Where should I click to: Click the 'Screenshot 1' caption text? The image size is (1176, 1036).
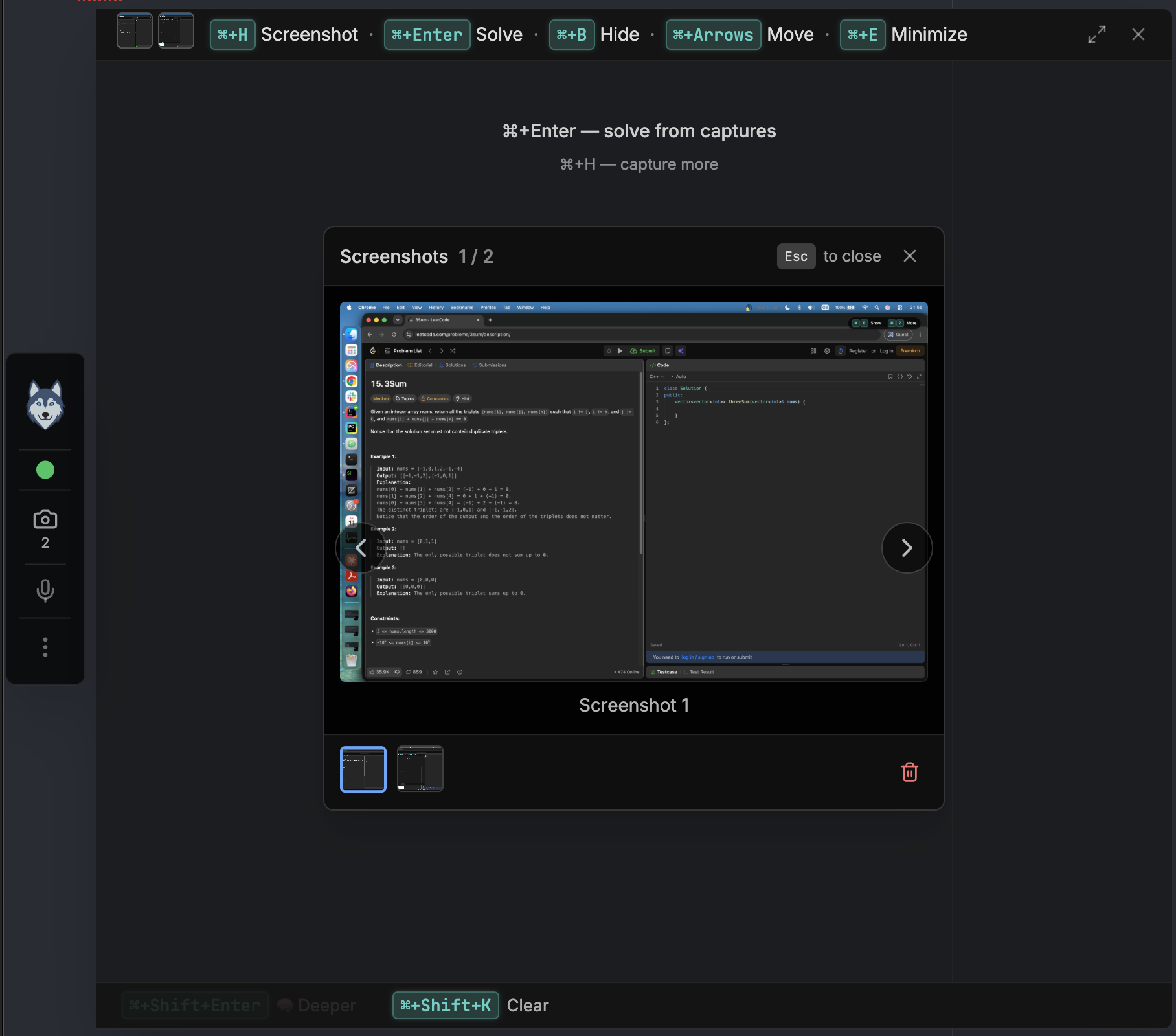tap(634, 705)
